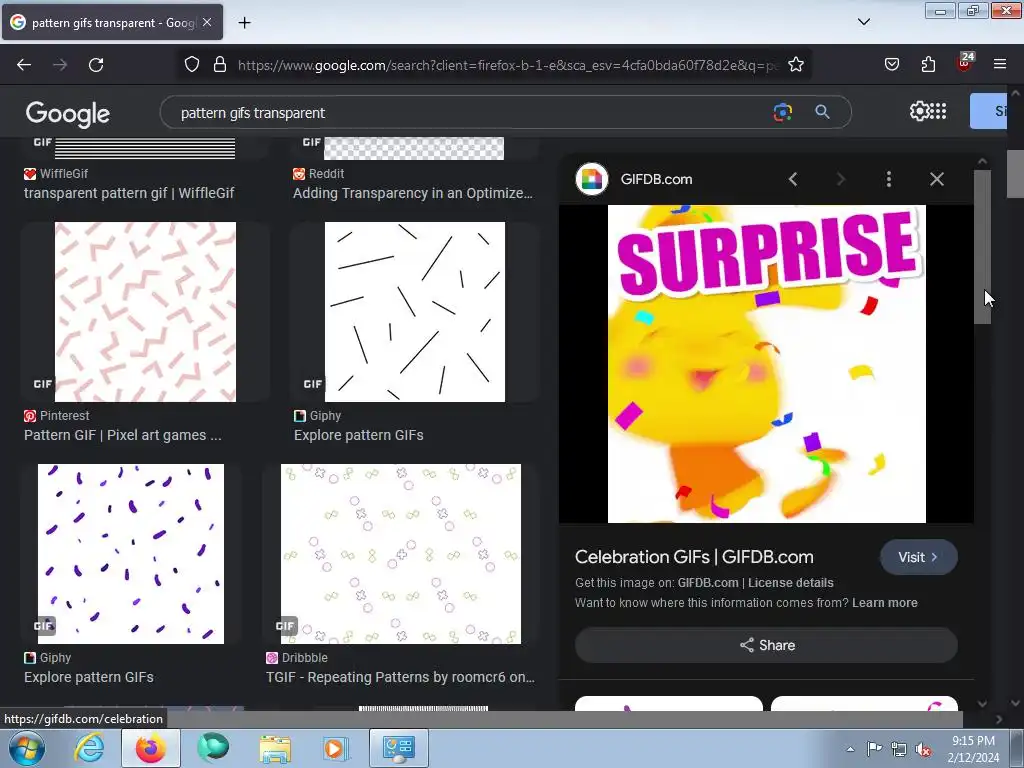Click the GIFDB.com site logo in preview panel
Image resolution: width=1024 pixels, height=768 pixels.
[592, 179]
